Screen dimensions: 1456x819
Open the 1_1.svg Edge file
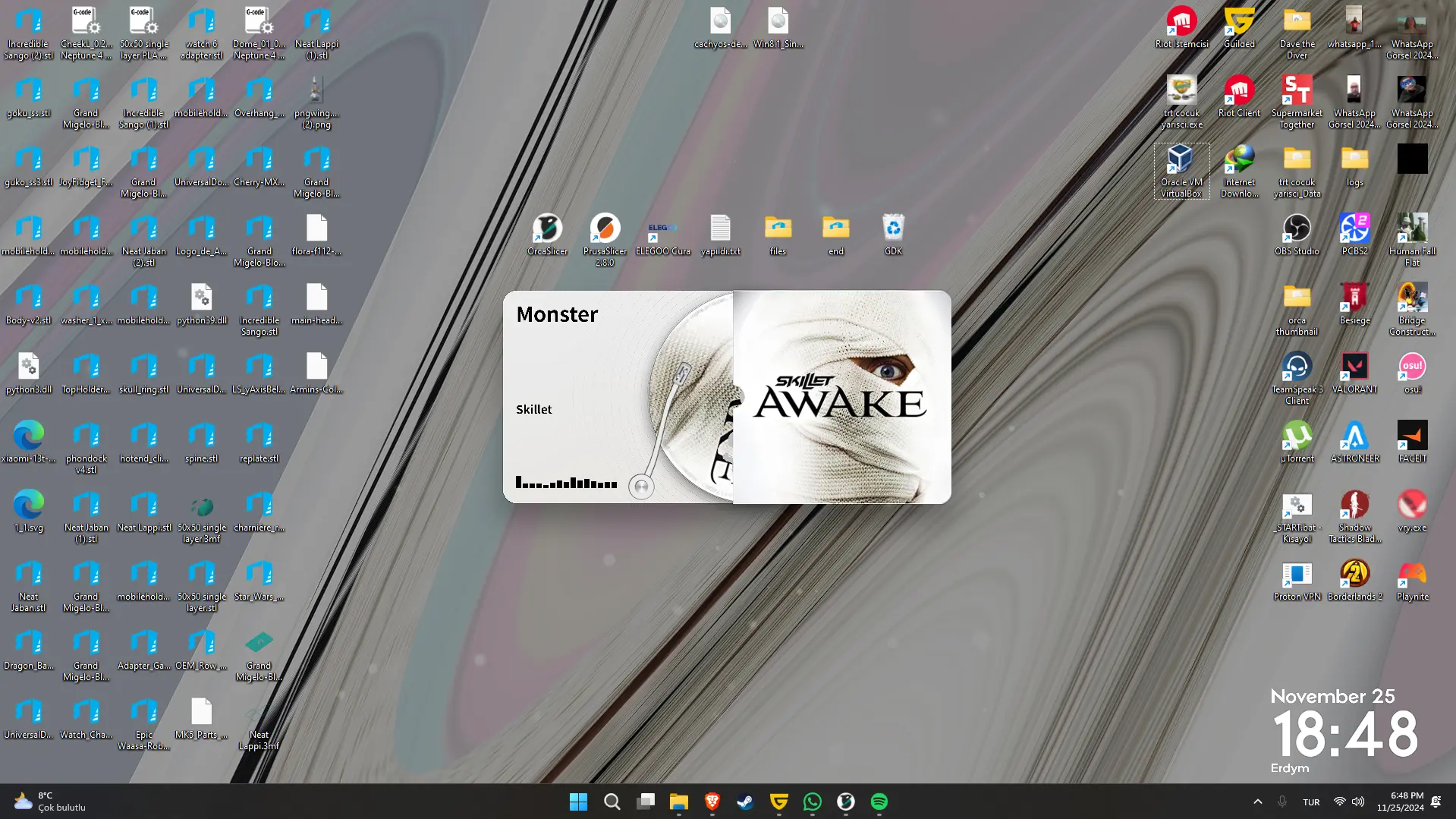tap(28, 511)
